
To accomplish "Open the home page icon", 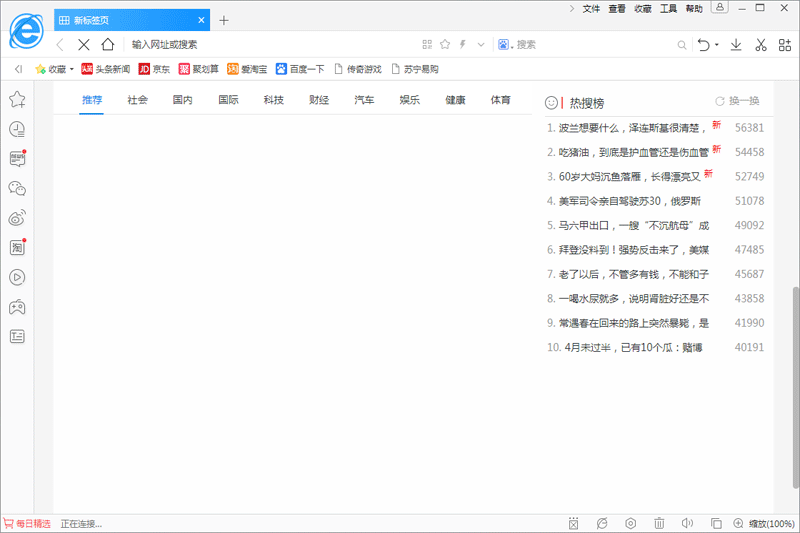I will tap(108, 44).
